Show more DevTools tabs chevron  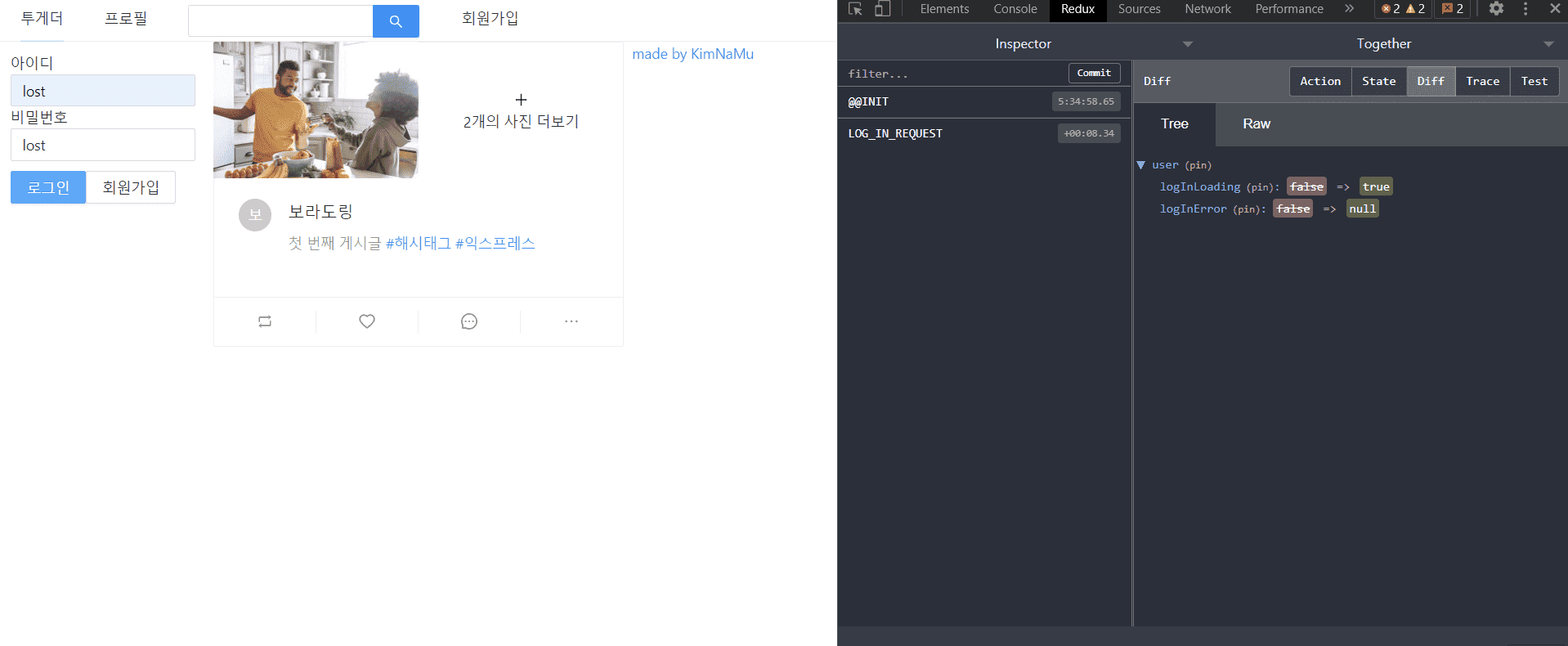(1349, 9)
